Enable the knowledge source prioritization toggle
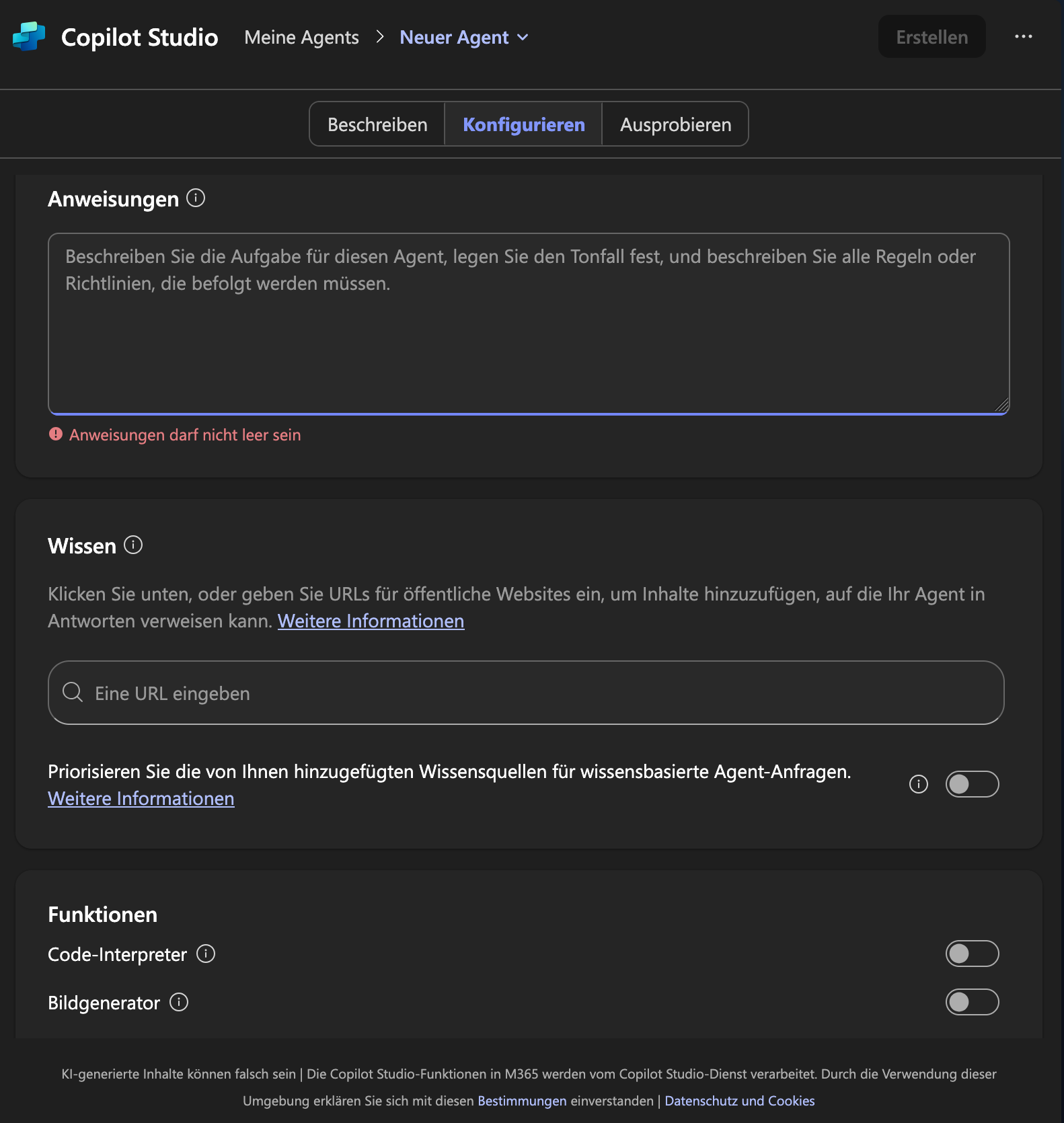This screenshot has width=1064, height=1123. (x=972, y=784)
